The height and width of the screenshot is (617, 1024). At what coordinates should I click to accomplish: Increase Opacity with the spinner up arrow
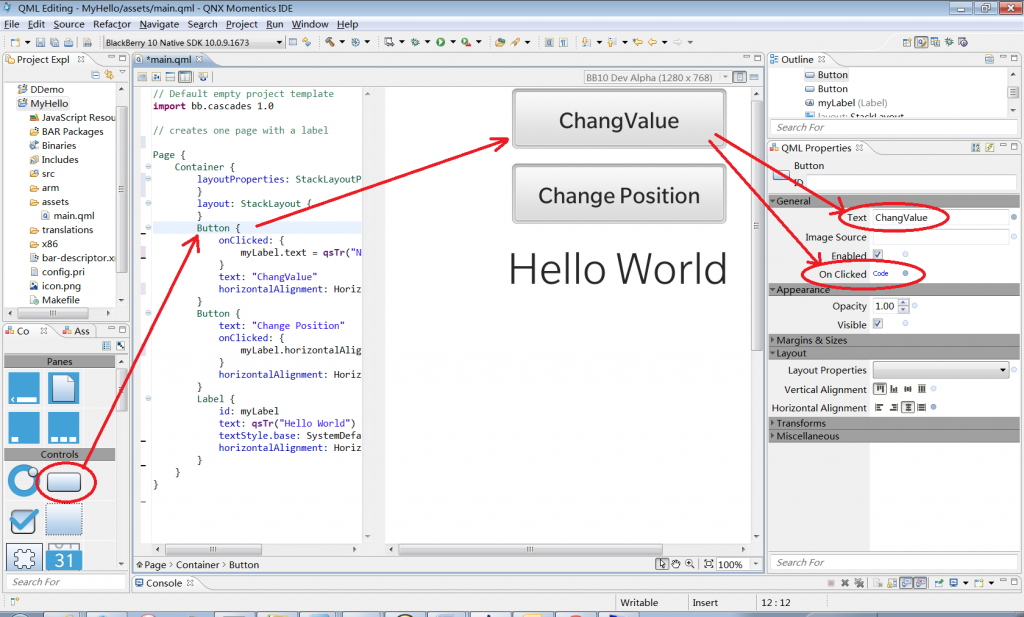pos(903,302)
